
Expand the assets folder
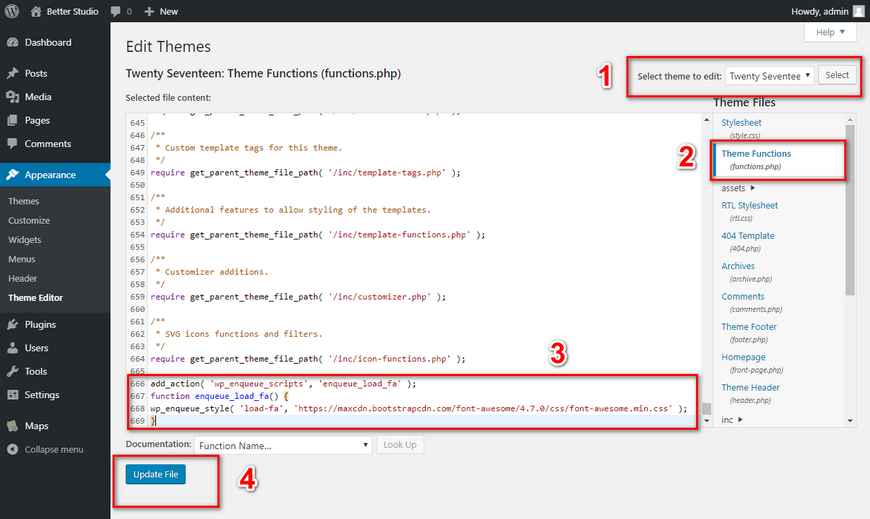tap(738, 188)
